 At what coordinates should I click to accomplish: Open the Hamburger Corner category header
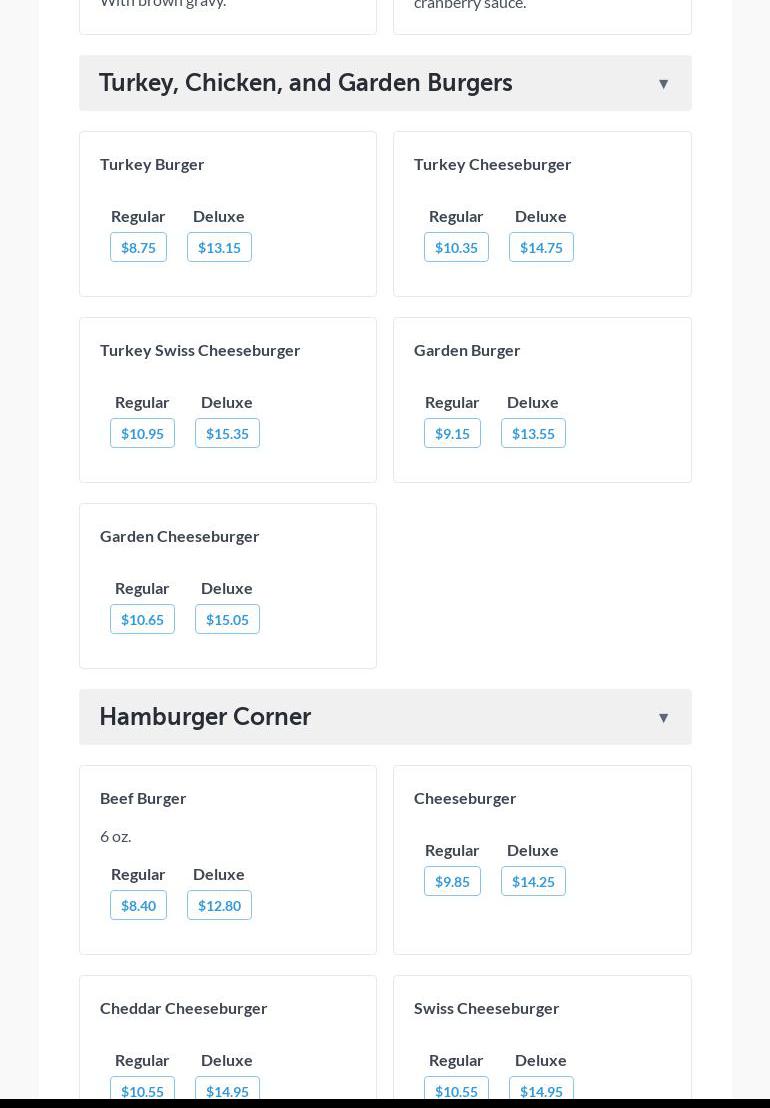click(205, 717)
